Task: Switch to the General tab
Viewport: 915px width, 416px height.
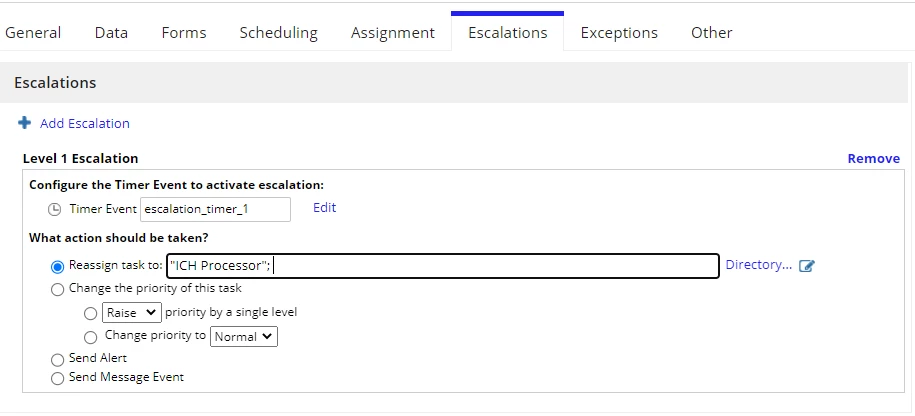Action: click(33, 33)
